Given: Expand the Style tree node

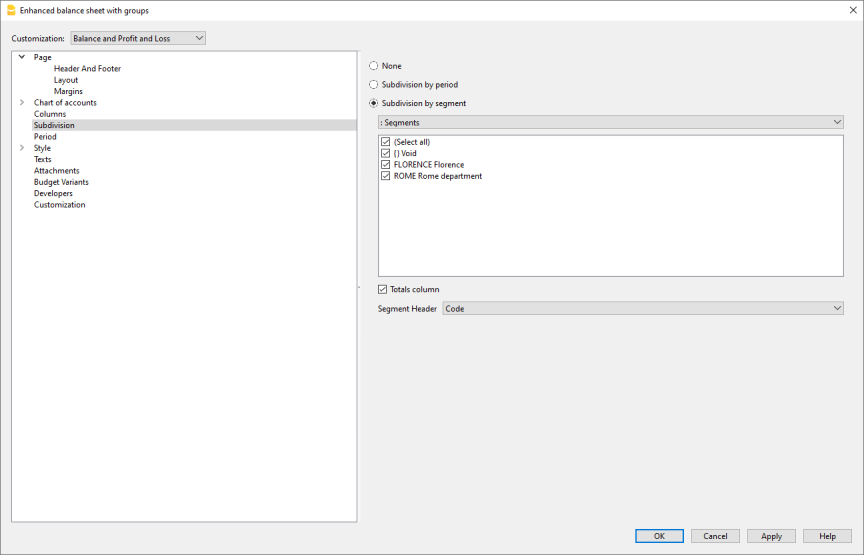Looking at the screenshot, I should 22,148.
